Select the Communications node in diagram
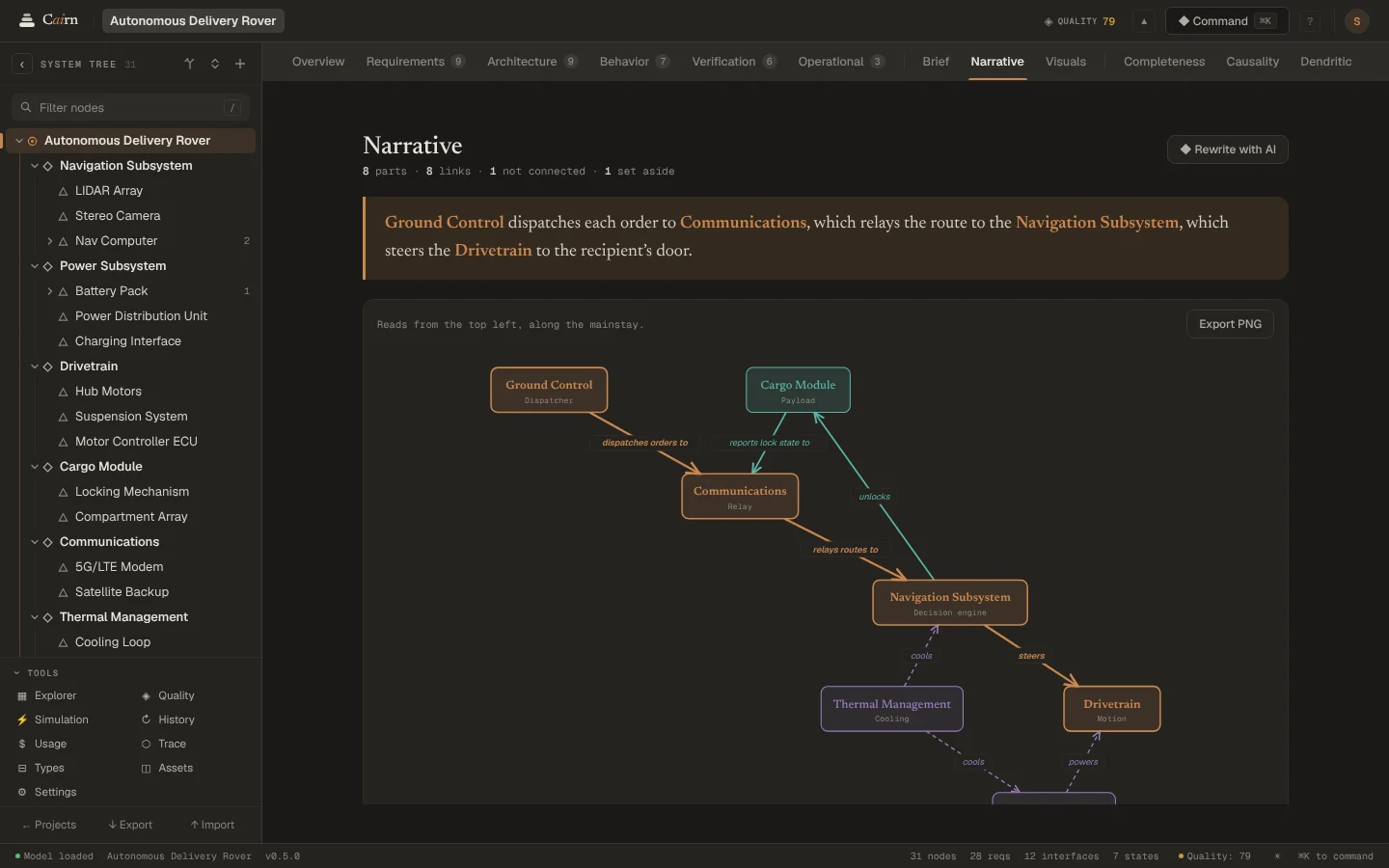This screenshot has width=1389, height=868. coord(740,497)
